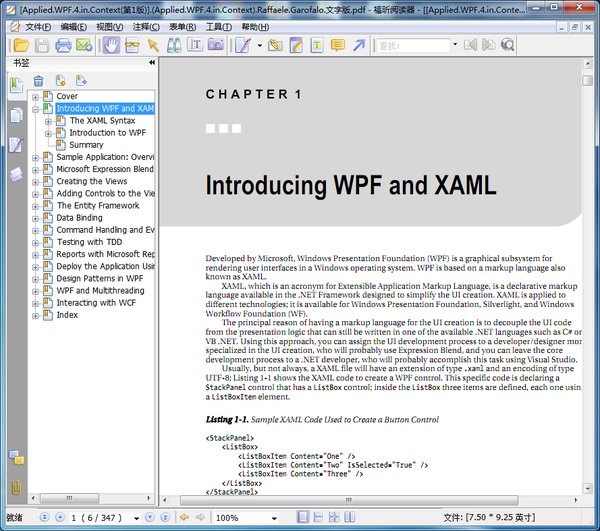
Task: Open the 文件(F) menu
Action: click(x=38, y=27)
